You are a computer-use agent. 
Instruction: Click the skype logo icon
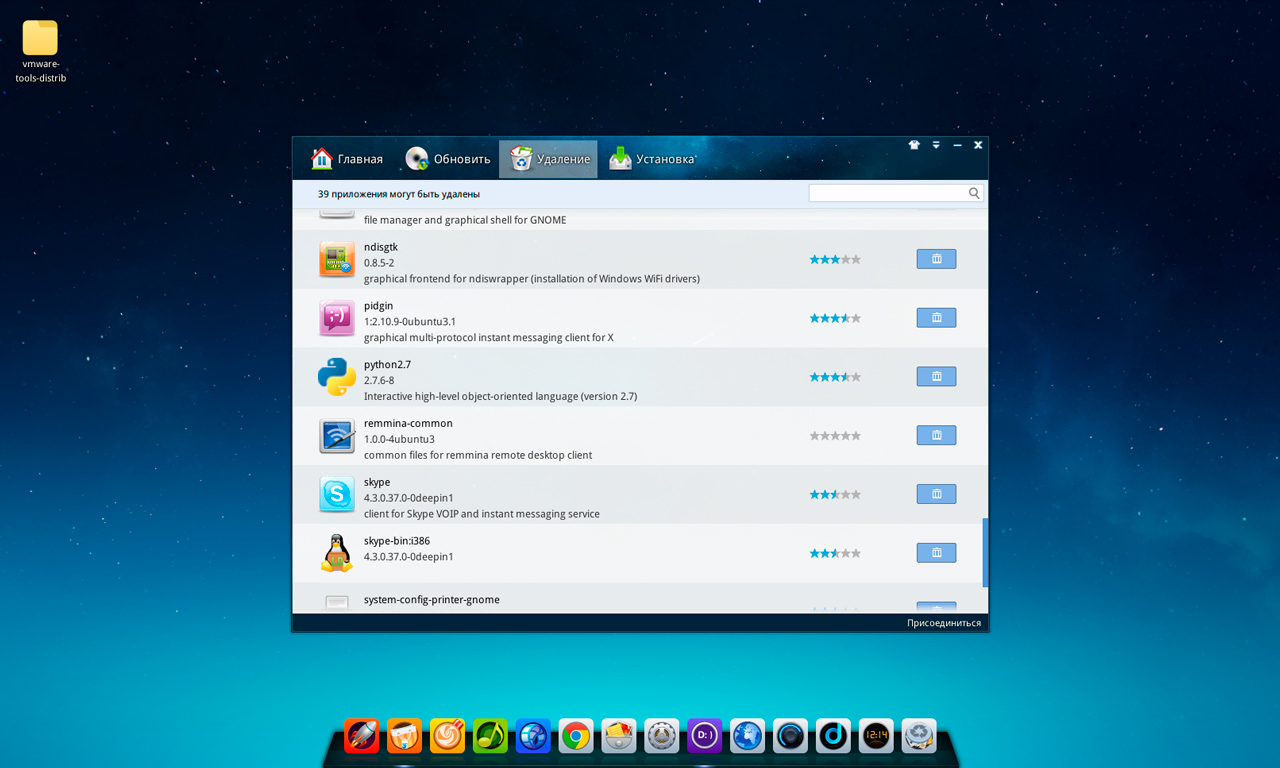click(x=337, y=494)
